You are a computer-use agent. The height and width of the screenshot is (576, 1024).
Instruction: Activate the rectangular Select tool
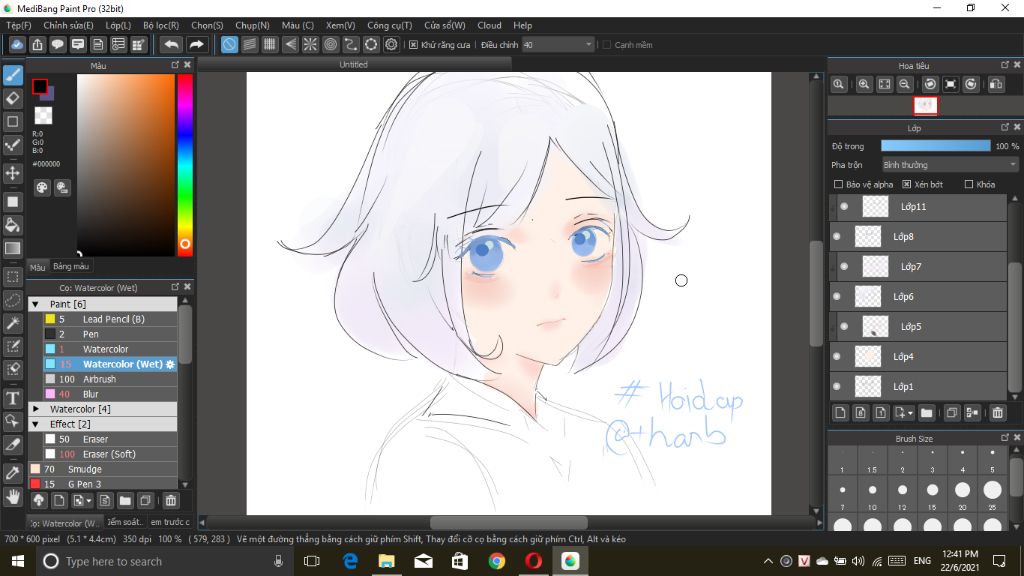coord(12,277)
